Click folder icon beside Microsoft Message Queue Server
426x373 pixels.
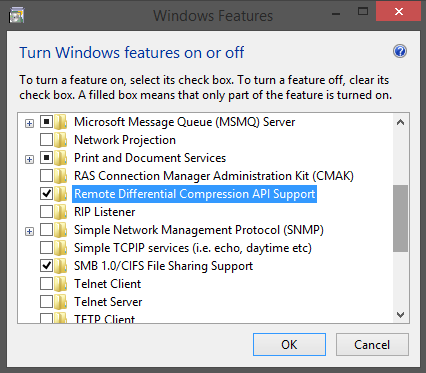[61, 122]
